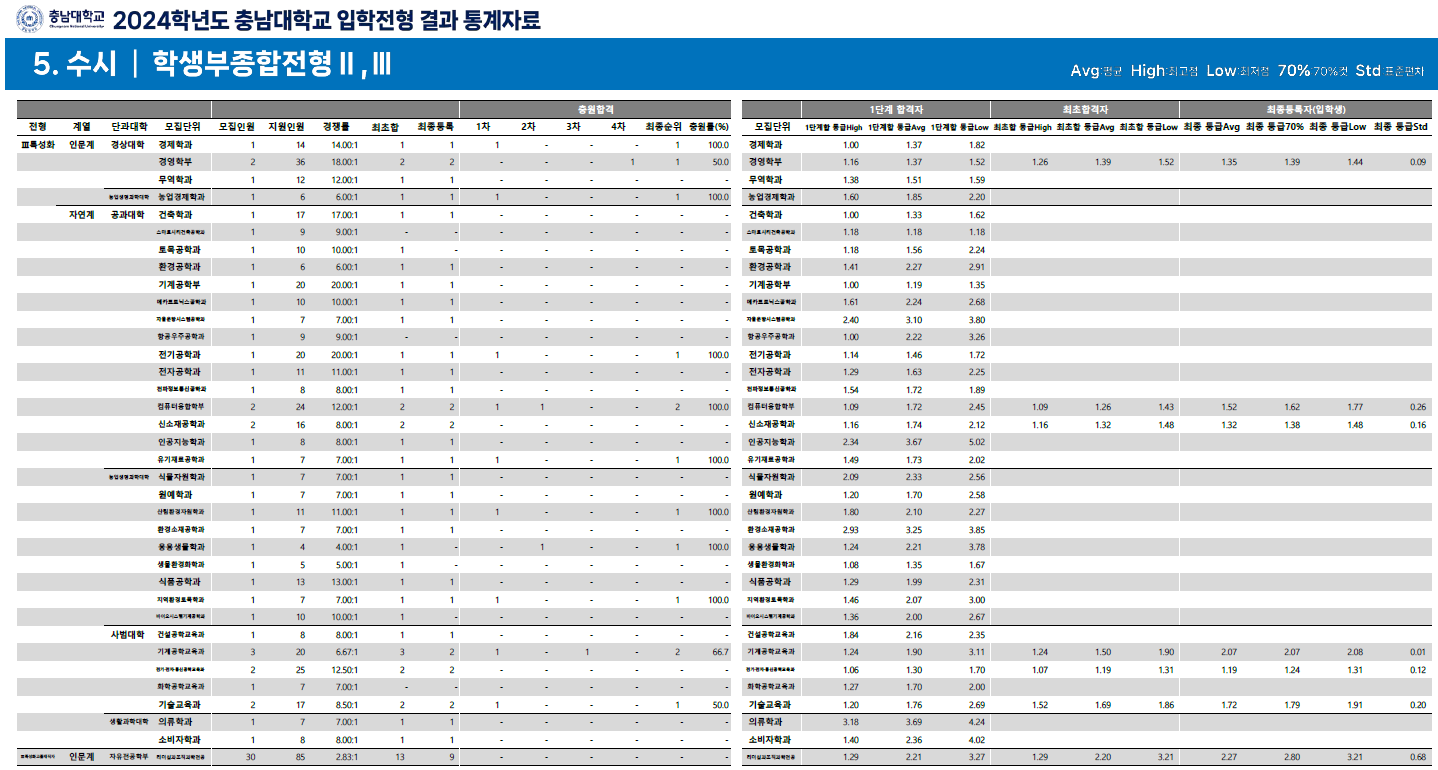
Task: Click the '3.11' stage-one low grade for 기계공학교육과
Action: pos(977,652)
